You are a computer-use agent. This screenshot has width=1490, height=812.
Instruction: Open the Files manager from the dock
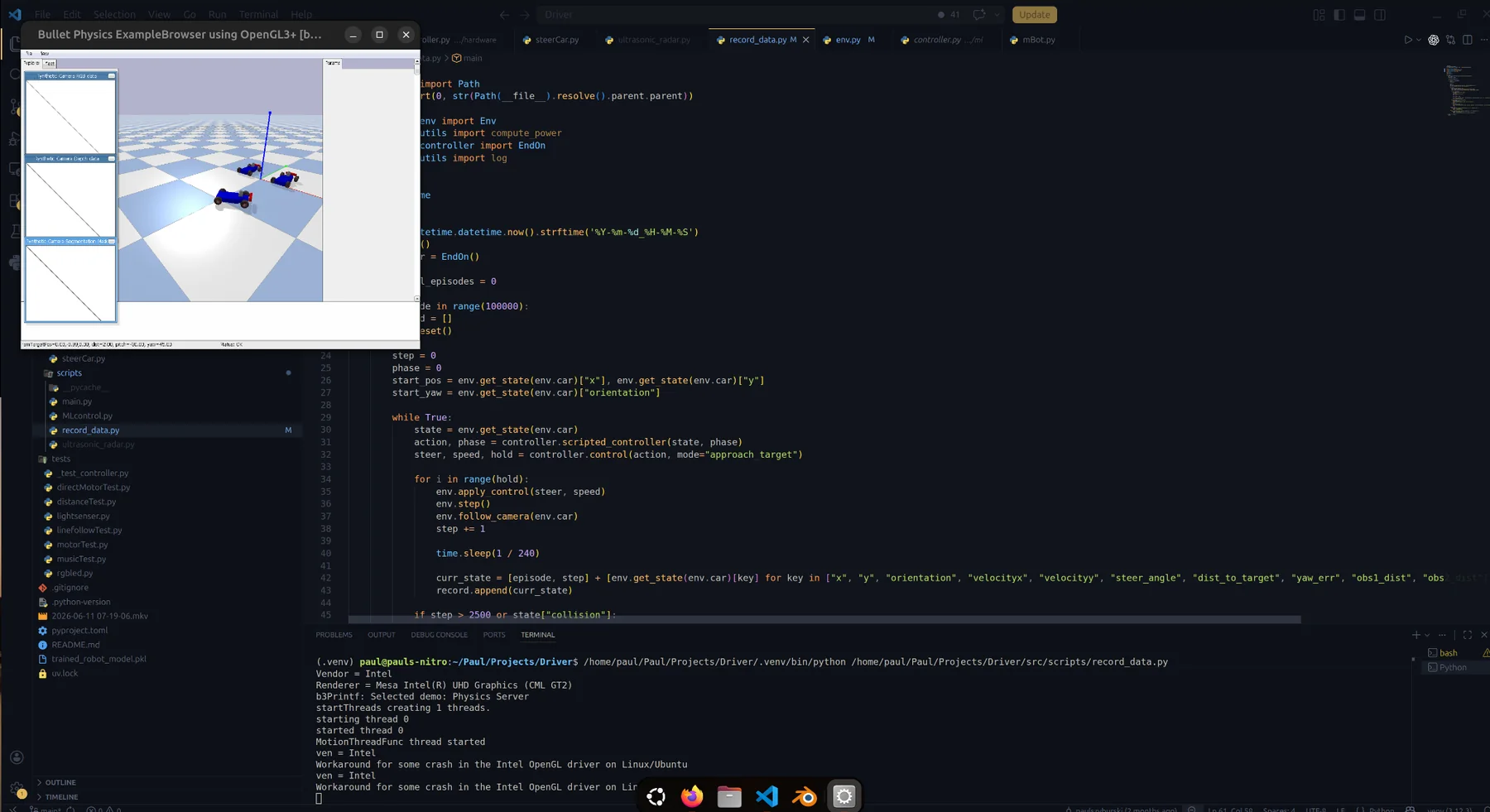(x=729, y=796)
